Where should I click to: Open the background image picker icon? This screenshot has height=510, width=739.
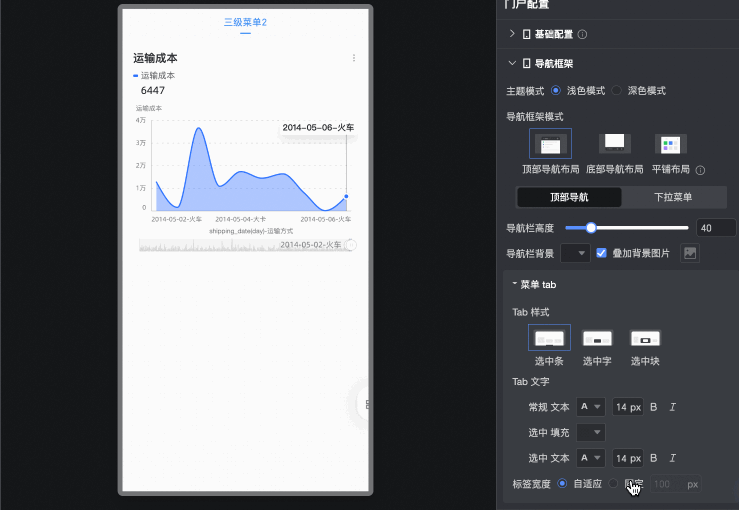[690, 253]
